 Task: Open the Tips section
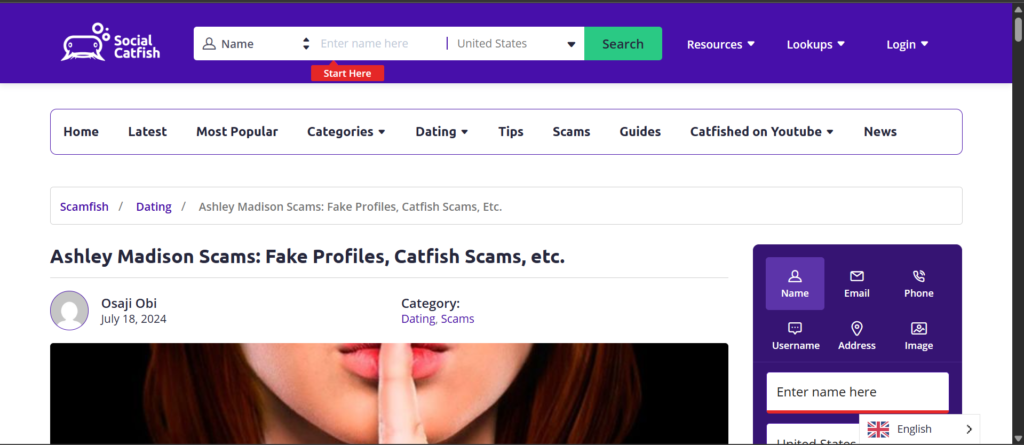coord(511,131)
